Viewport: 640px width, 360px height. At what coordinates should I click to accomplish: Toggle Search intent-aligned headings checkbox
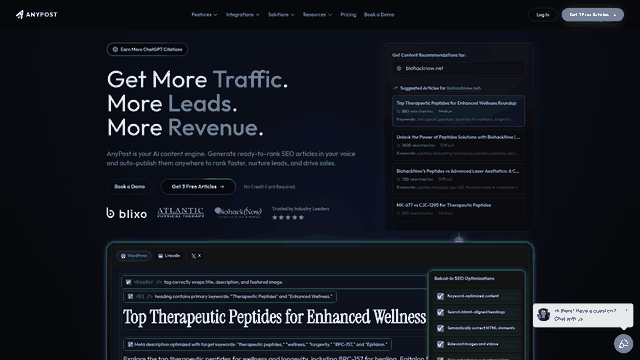tap(440, 312)
